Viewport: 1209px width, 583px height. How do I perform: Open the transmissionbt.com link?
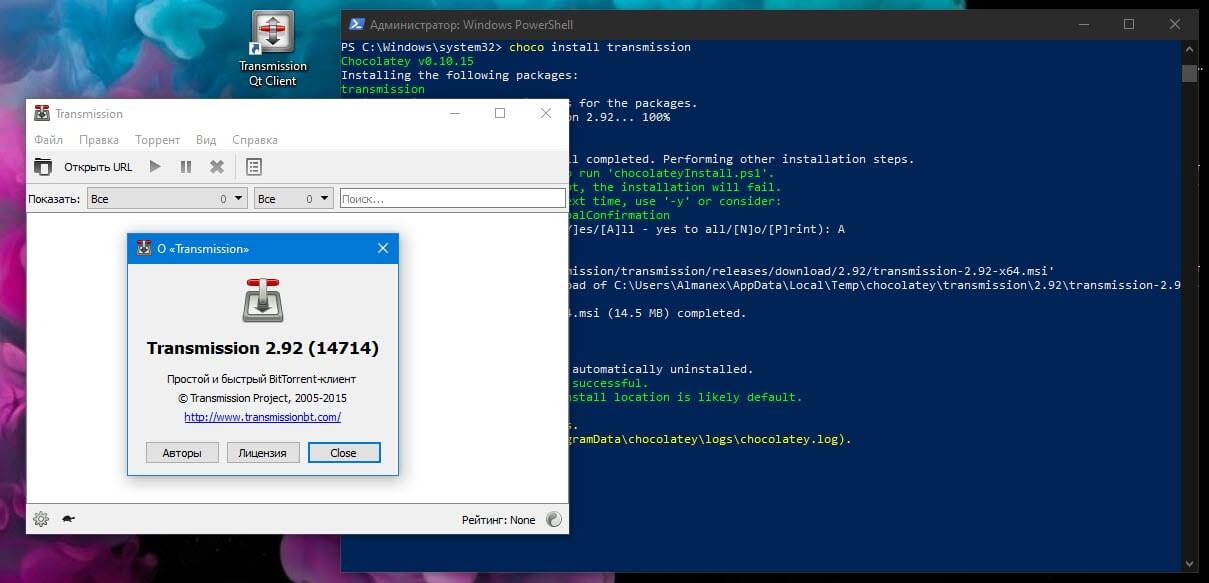(x=263, y=417)
